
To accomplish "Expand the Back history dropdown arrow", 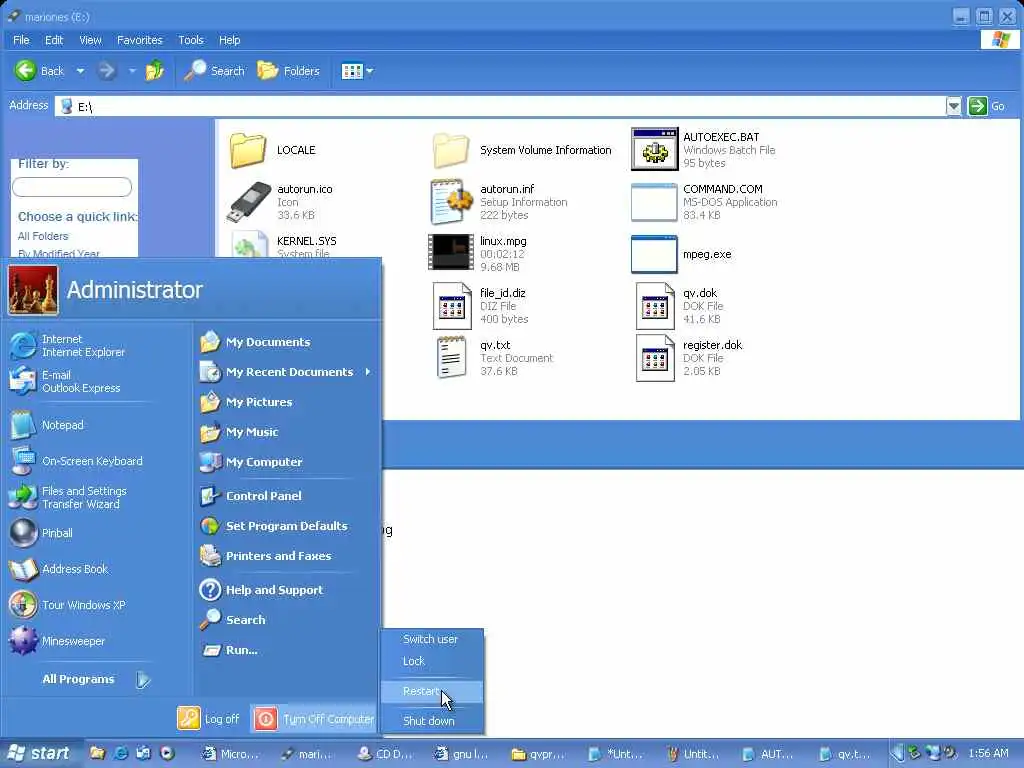I will click(80, 71).
